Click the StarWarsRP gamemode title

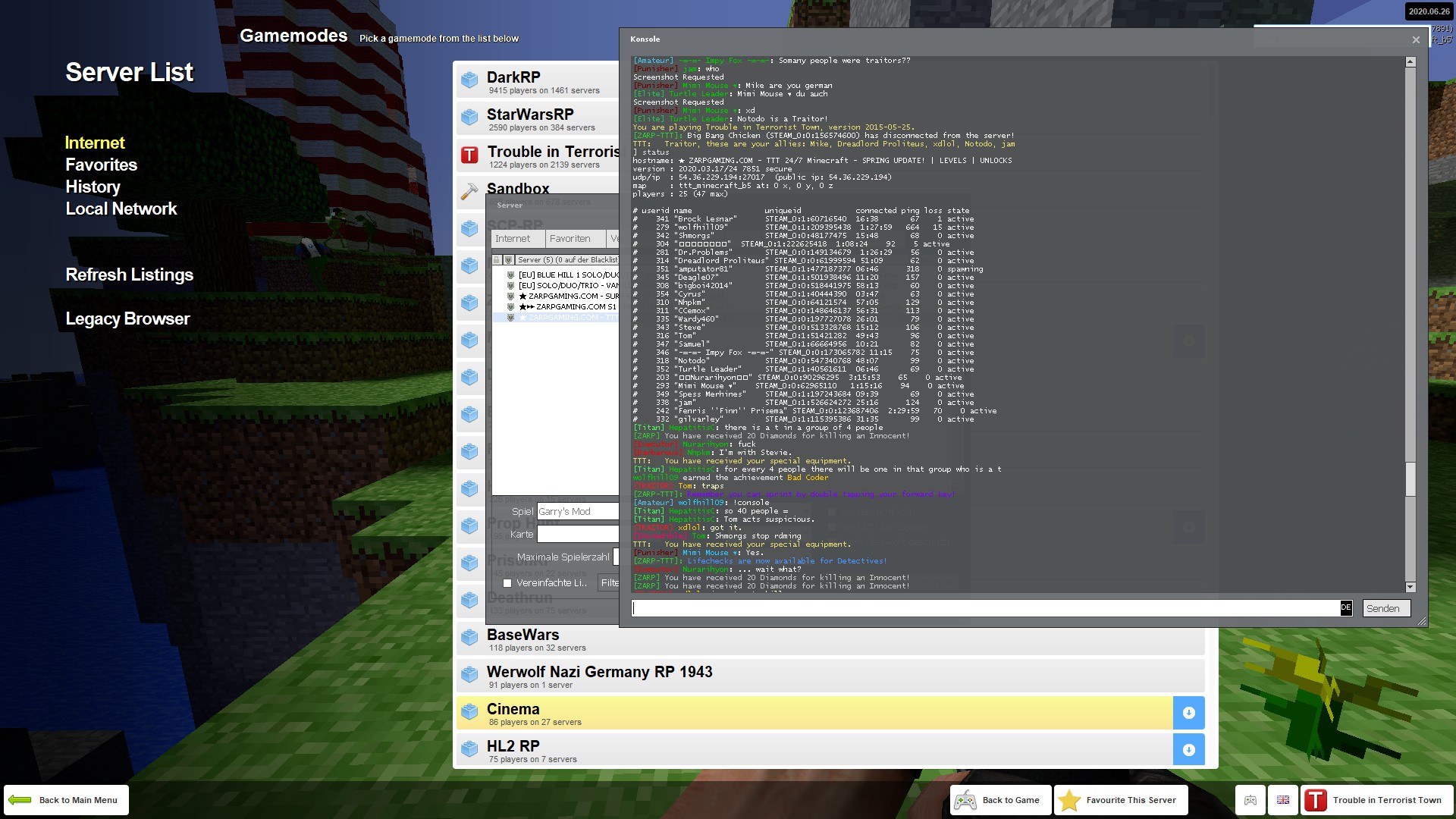coord(530,115)
